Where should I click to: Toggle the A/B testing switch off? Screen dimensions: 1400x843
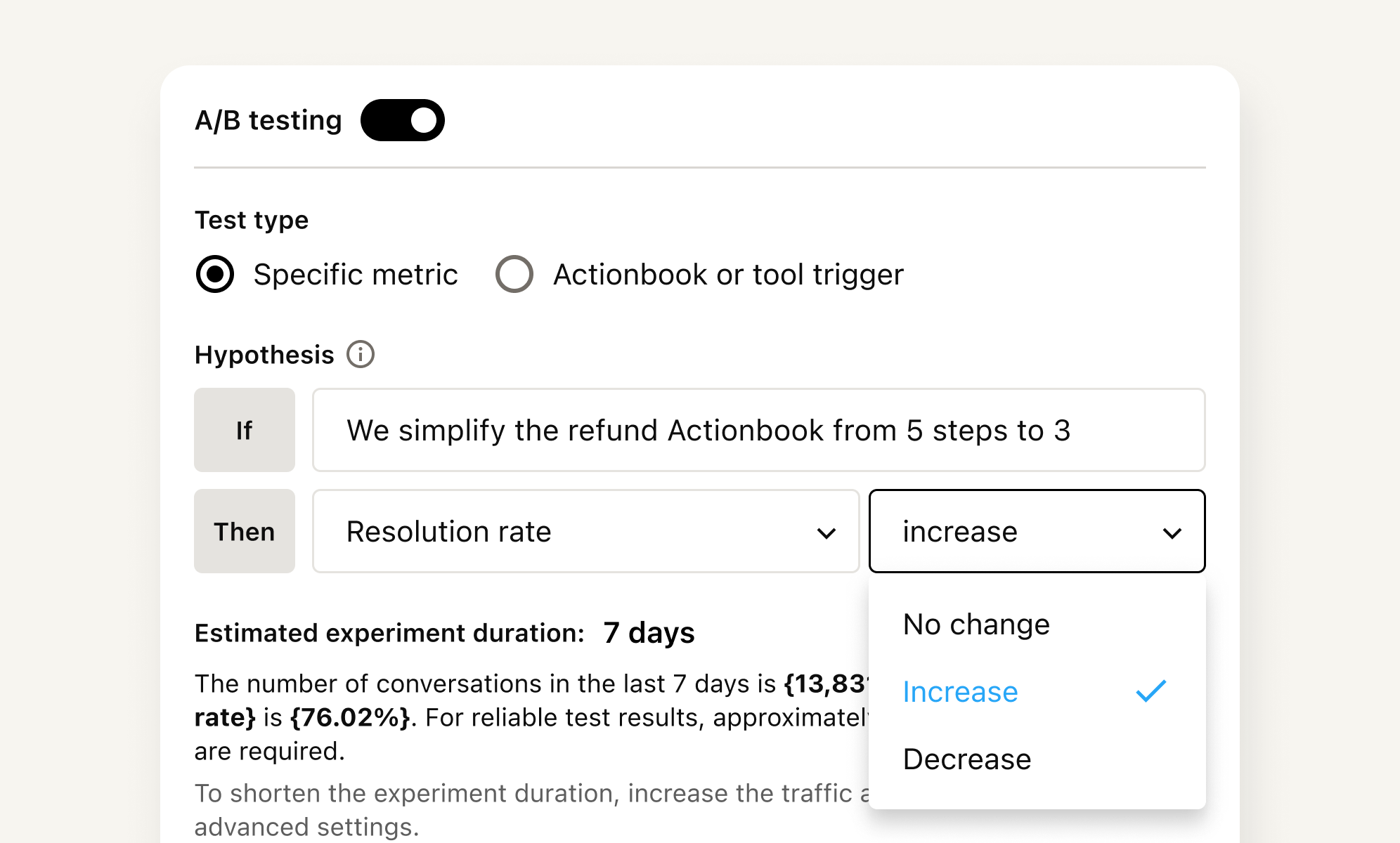[x=402, y=120]
